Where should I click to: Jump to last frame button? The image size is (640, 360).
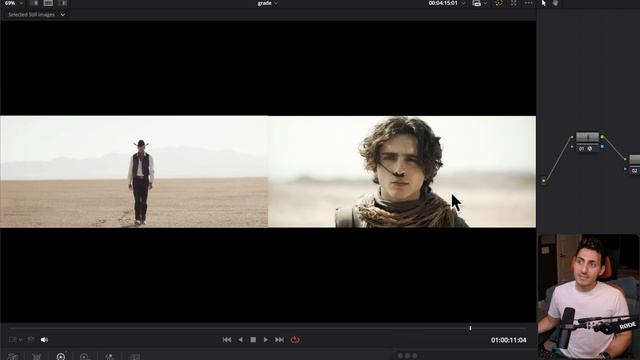280,340
